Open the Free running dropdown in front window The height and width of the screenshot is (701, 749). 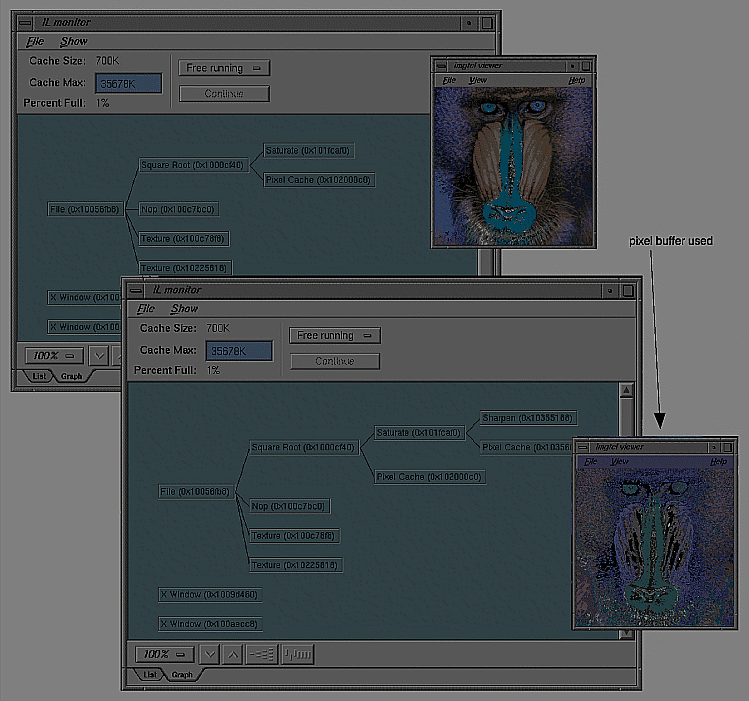point(335,336)
